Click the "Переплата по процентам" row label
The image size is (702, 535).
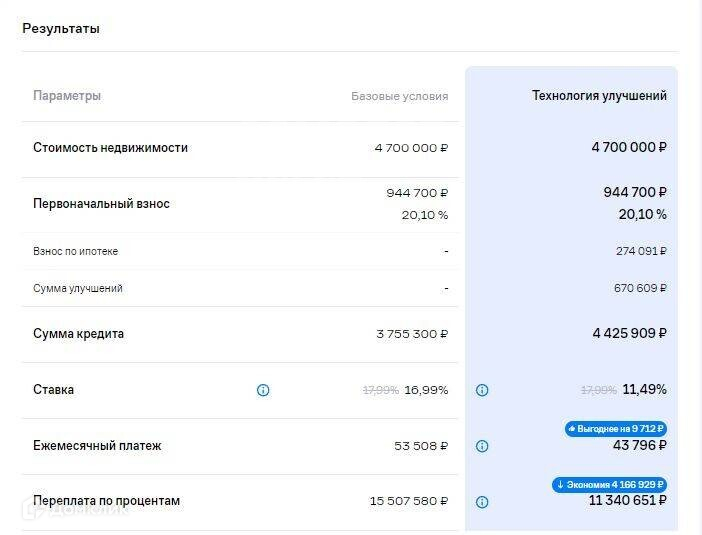pyautogui.click(x=106, y=501)
